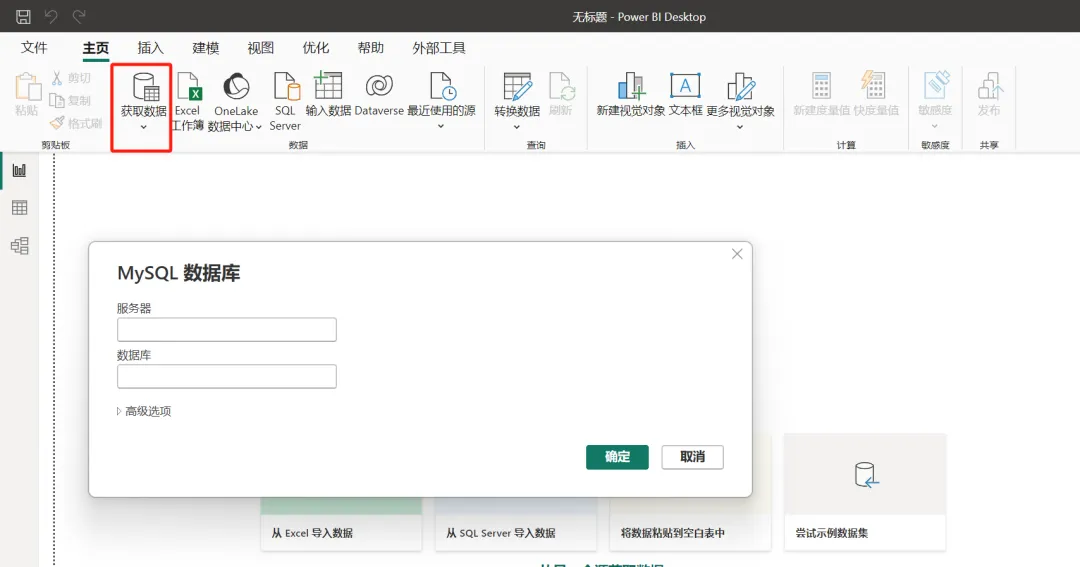The height and width of the screenshot is (567, 1080).
Task: Click the 快度量值 lightning icon
Action: click(x=873, y=85)
